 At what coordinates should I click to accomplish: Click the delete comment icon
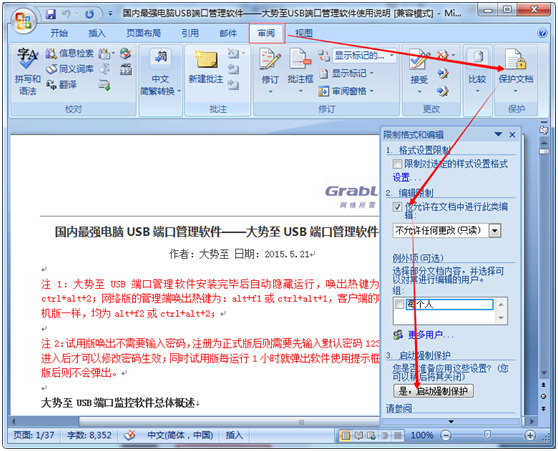click(233, 53)
